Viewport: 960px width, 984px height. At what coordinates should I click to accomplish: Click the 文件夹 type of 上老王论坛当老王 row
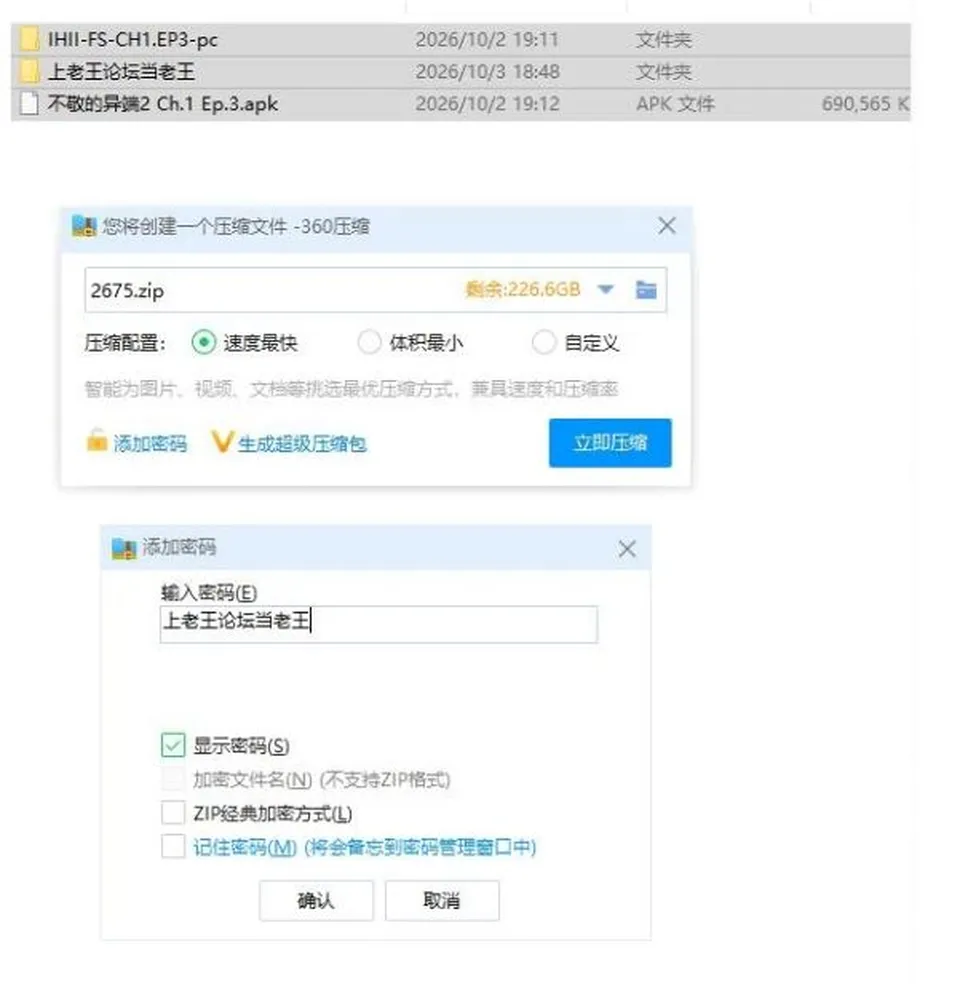click(x=663, y=72)
